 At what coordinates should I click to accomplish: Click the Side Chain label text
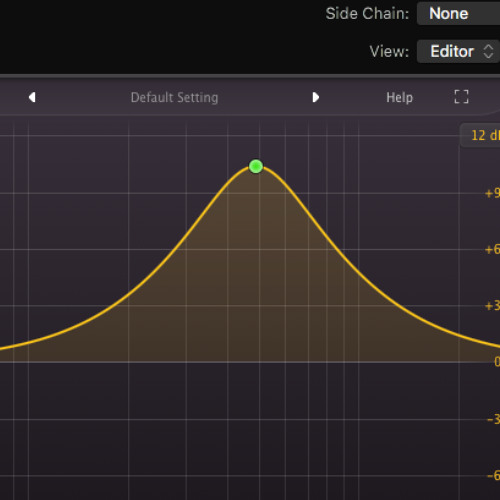[x=367, y=14]
